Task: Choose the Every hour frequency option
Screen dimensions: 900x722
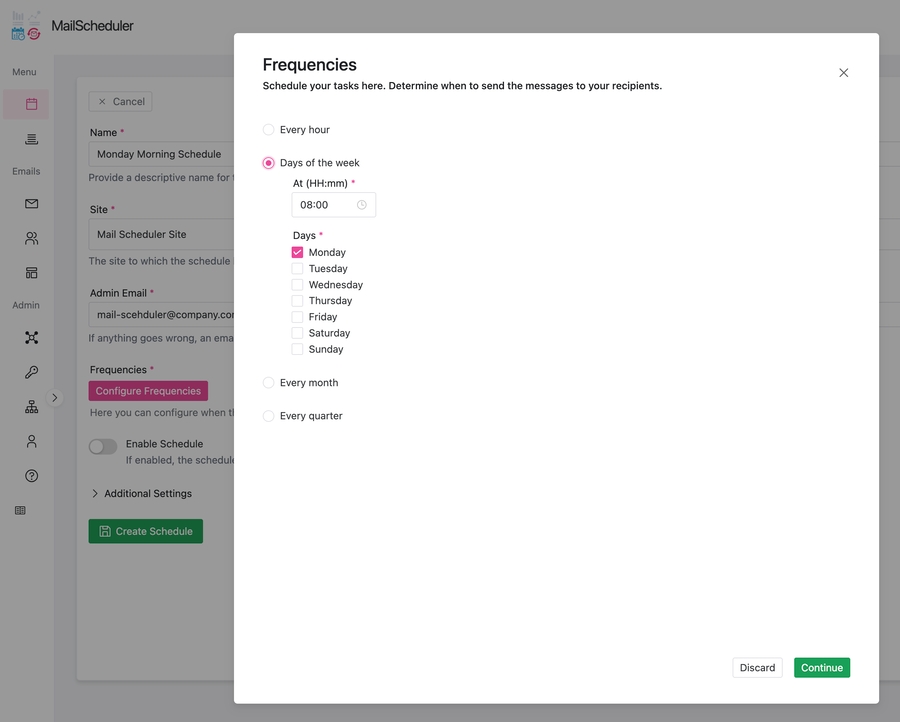Action: [x=268, y=129]
